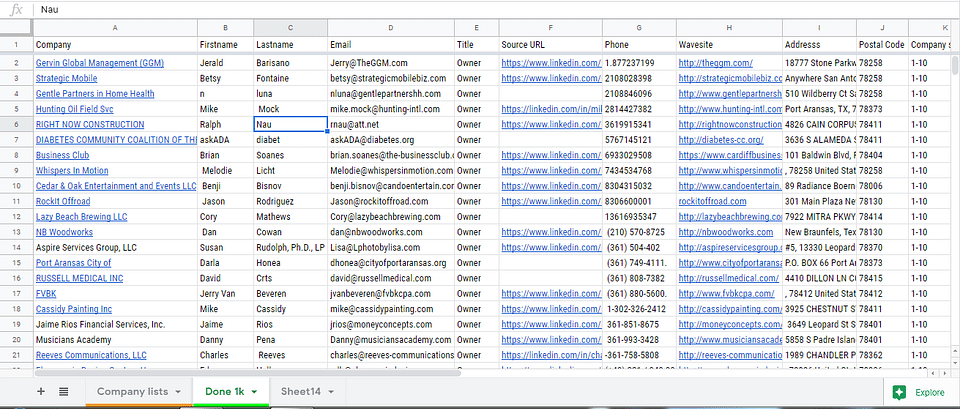This screenshot has height=409, width=960.
Task: Click the select-all corner box
Action: tap(16, 28)
